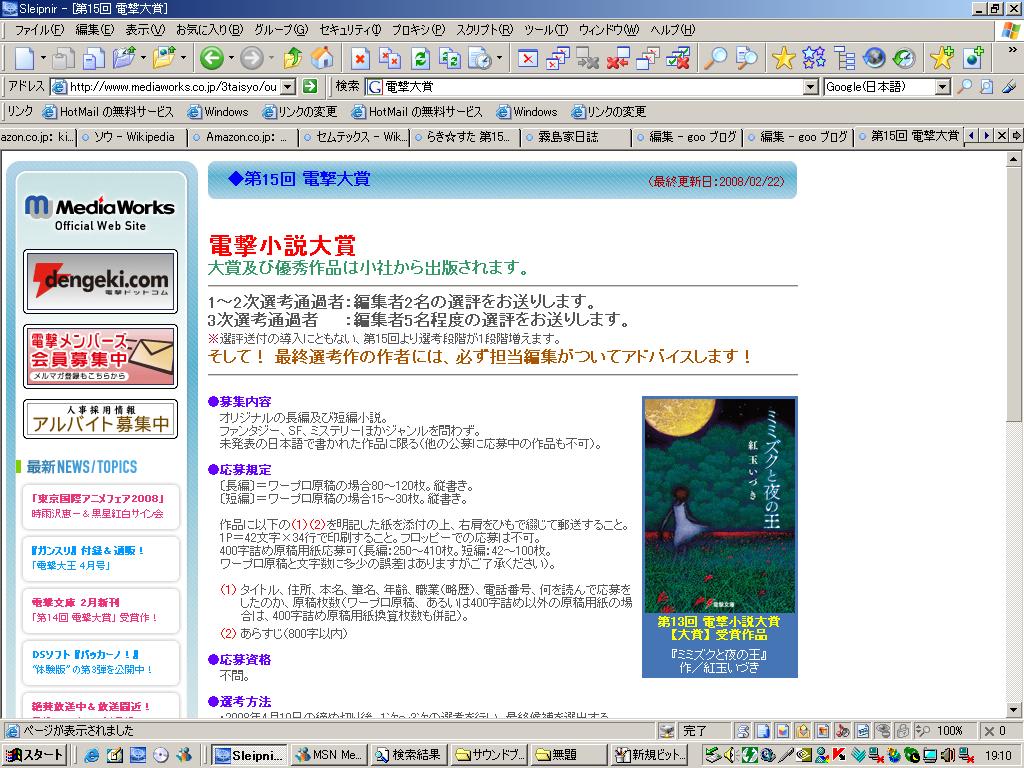The width and height of the screenshot is (1024, 768).
Task: Switch to 検索結果 taskbar window
Action: coord(408,754)
